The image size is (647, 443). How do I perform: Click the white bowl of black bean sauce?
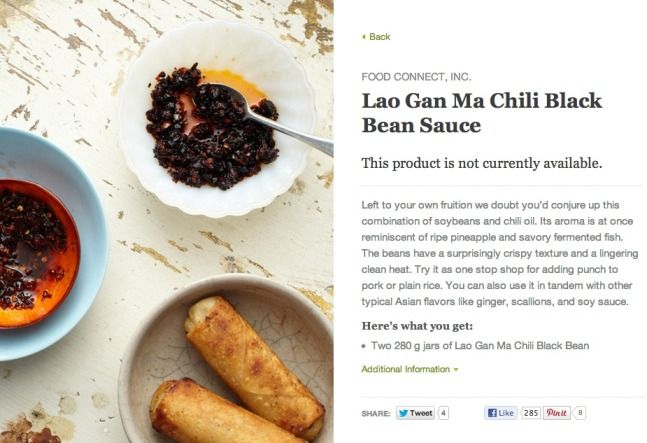(x=217, y=119)
